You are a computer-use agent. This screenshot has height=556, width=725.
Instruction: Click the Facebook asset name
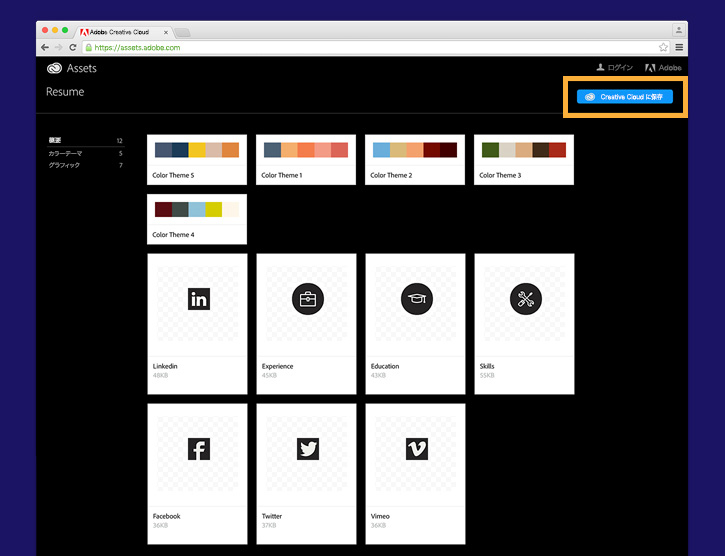(x=166, y=516)
